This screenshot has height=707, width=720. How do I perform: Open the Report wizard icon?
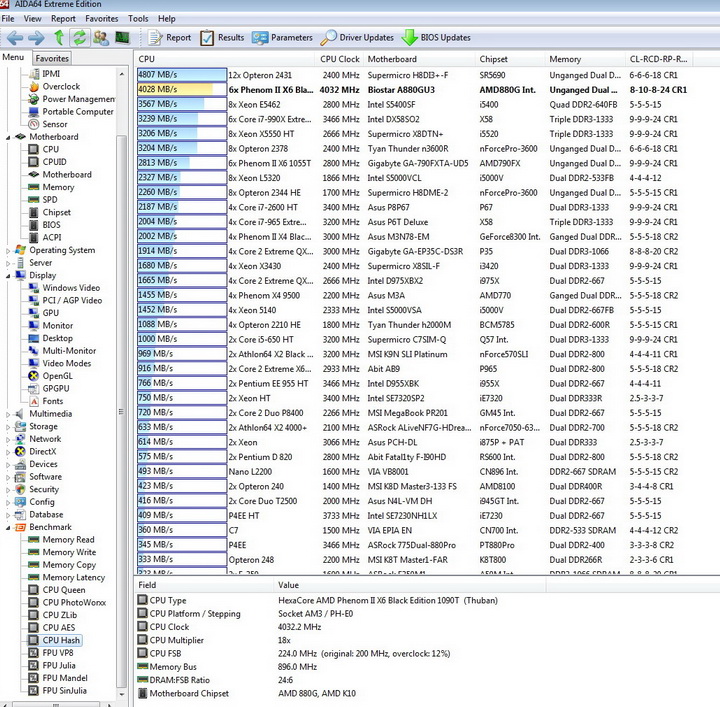pyautogui.click(x=155, y=38)
